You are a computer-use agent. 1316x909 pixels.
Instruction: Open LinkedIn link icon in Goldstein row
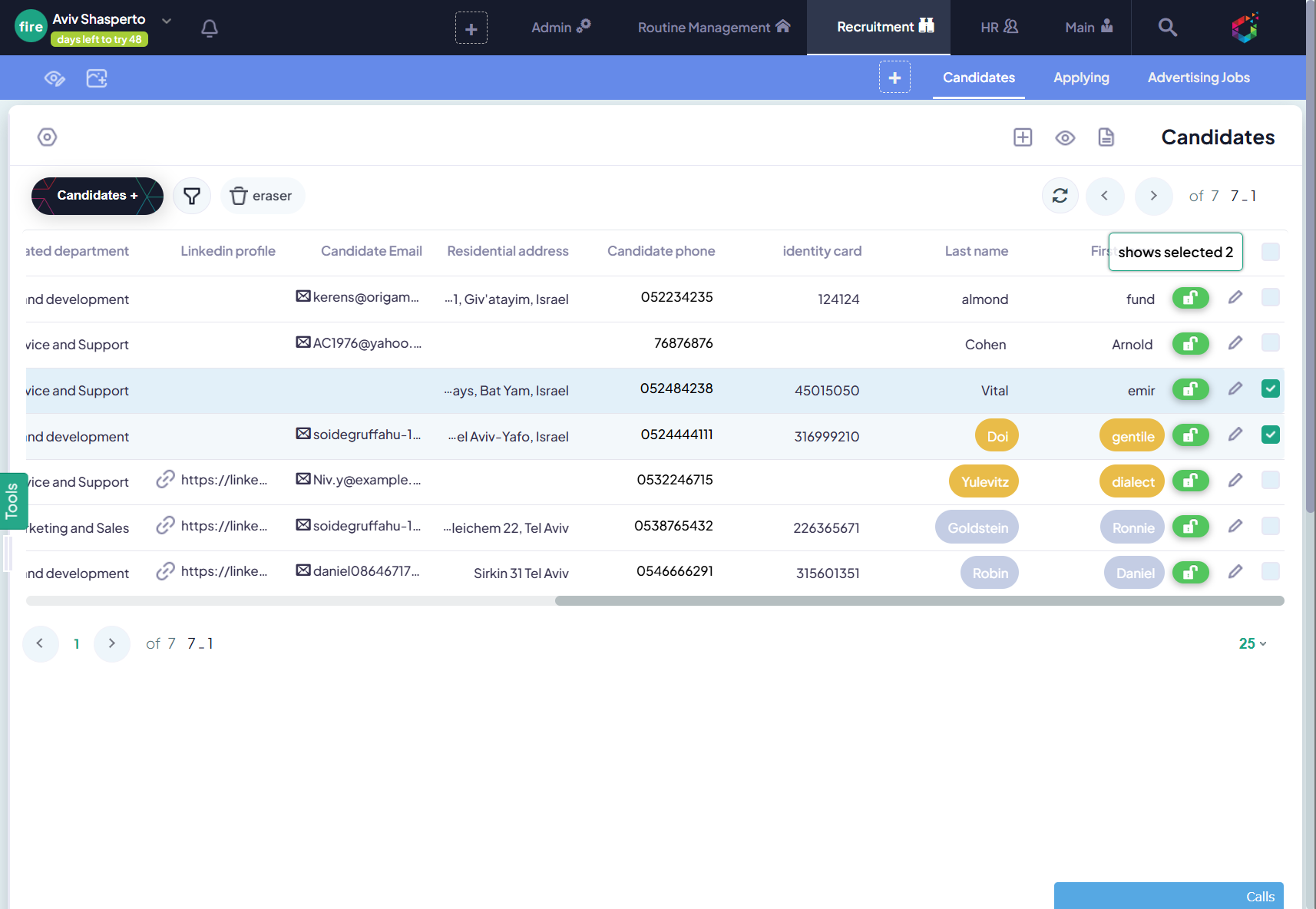(x=165, y=526)
